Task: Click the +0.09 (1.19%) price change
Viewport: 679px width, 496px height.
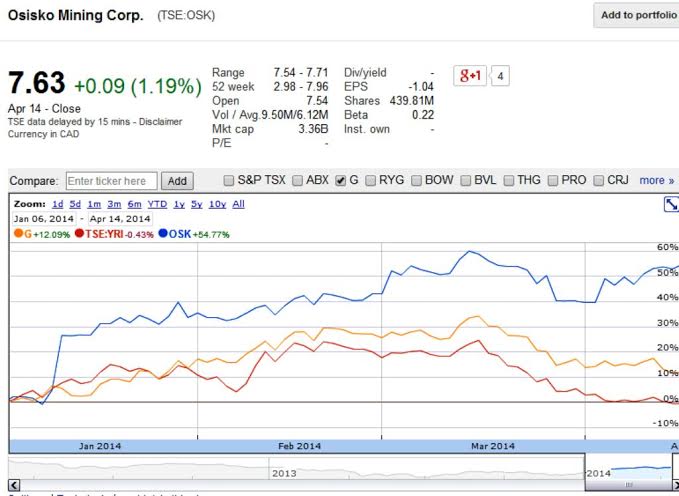Action: pos(138,86)
